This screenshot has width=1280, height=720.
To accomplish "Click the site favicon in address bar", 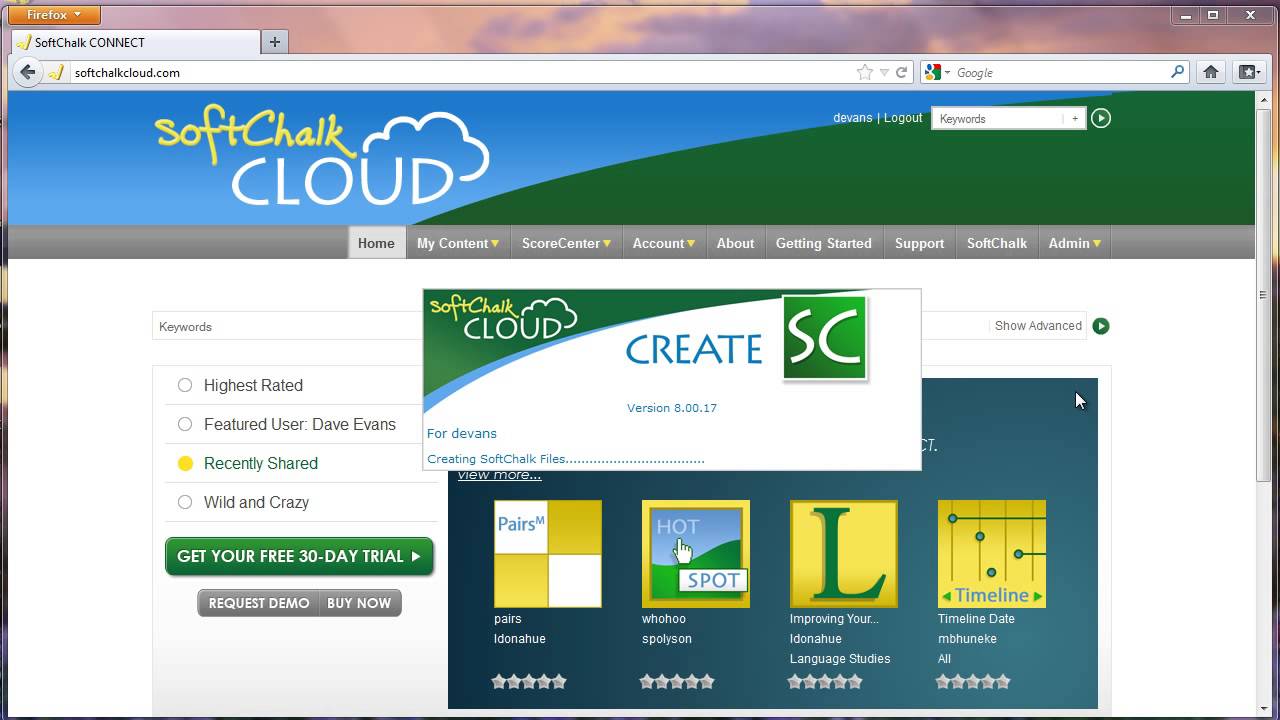I will click(57, 72).
